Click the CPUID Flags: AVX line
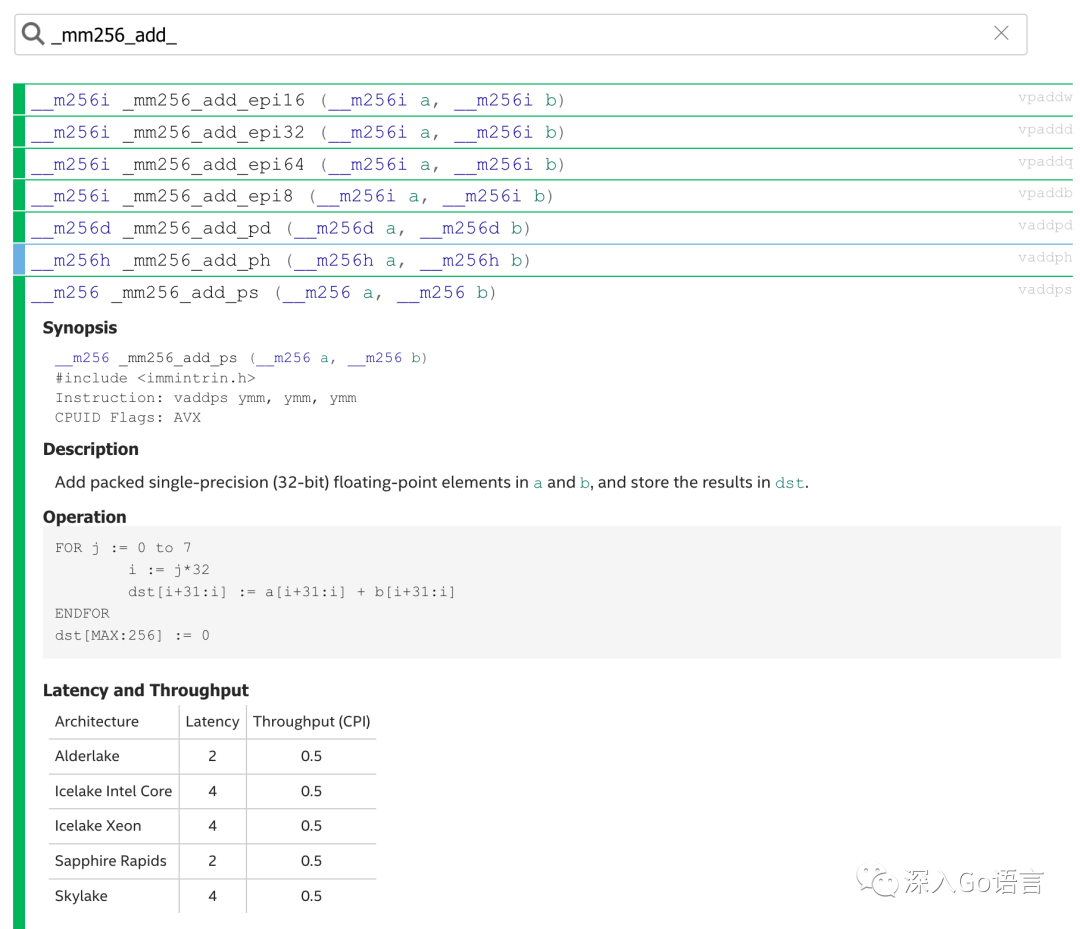This screenshot has height=929, width=1080. (x=128, y=417)
